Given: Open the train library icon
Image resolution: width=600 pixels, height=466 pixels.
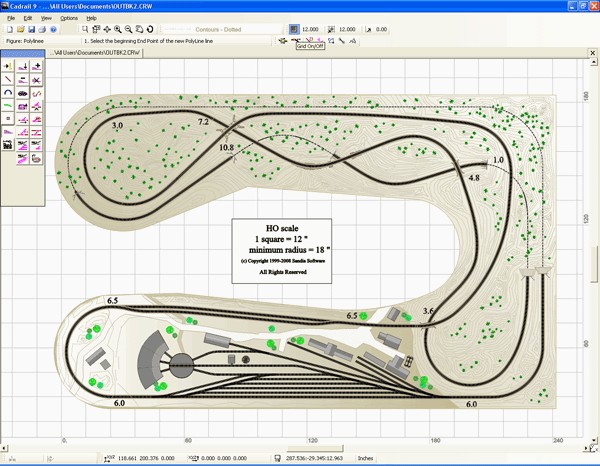Looking at the screenshot, I should (8, 145).
